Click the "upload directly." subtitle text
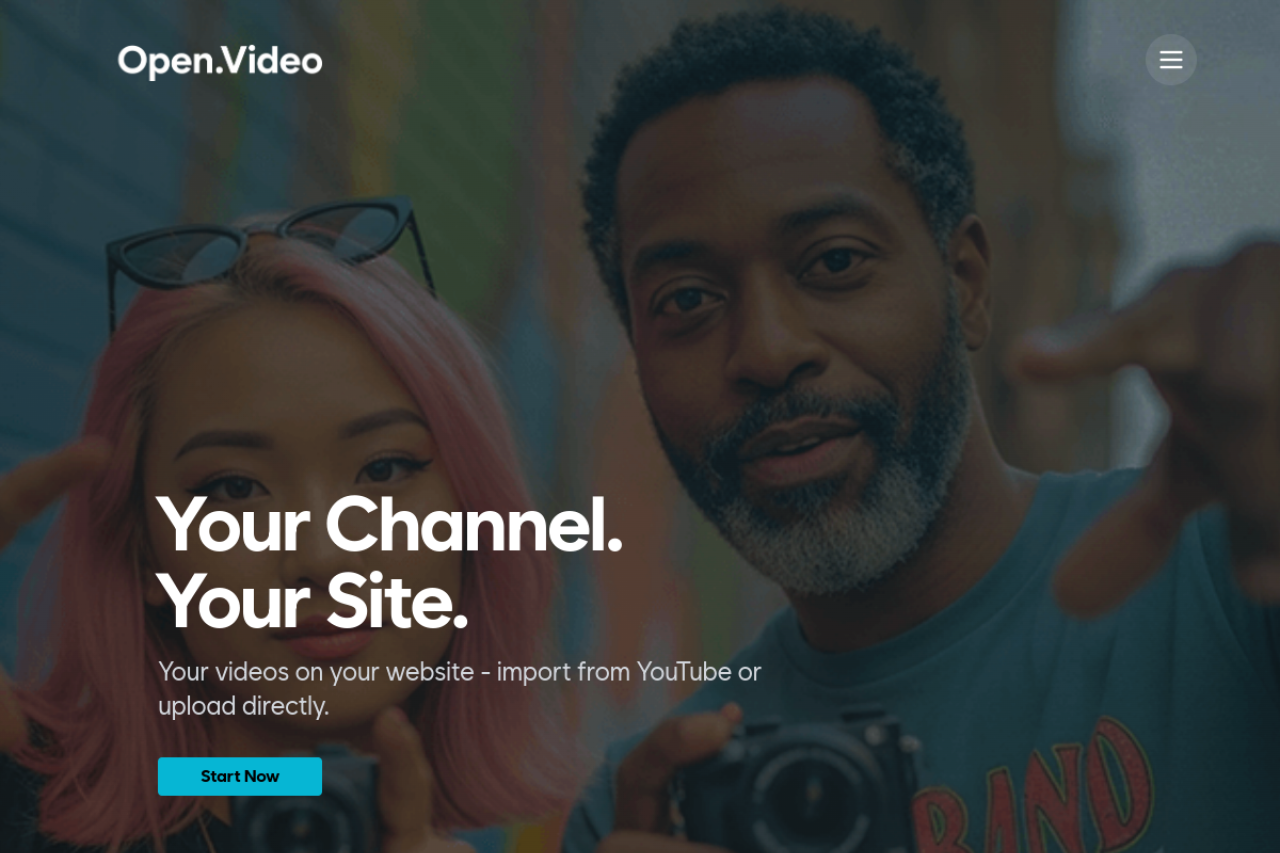 pyautogui.click(x=243, y=706)
